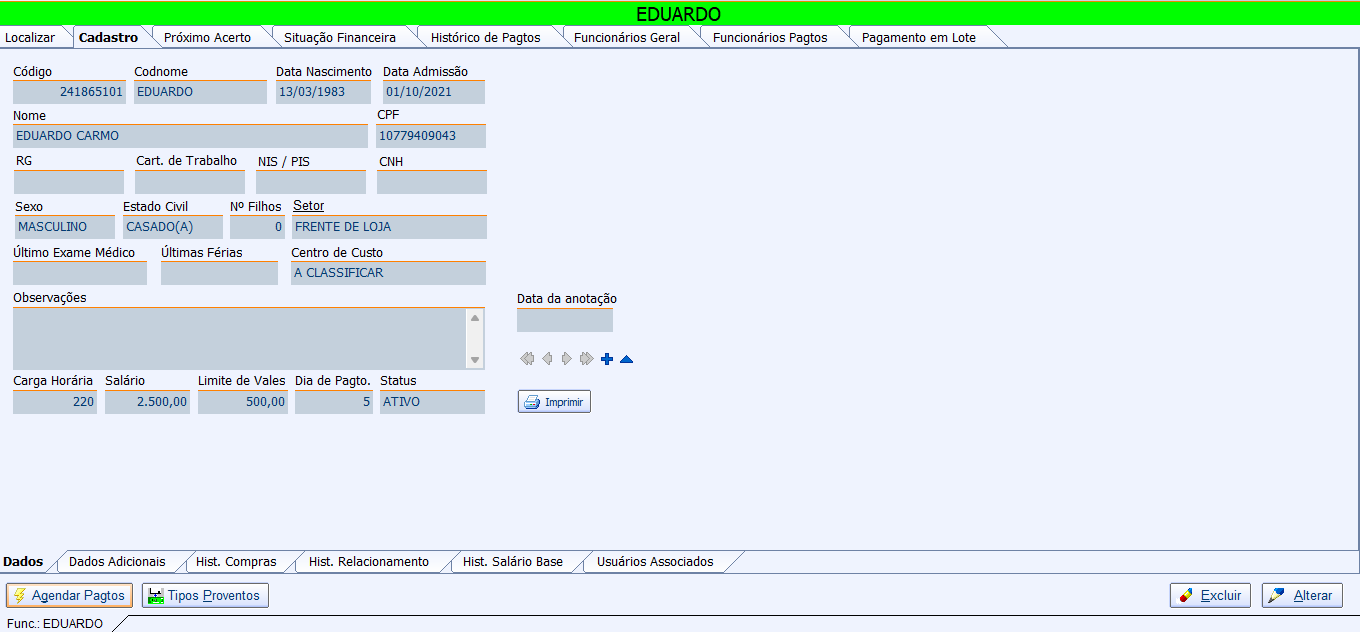
Task: Click the blue up-triangle annotation icon
Action: coord(626,359)
